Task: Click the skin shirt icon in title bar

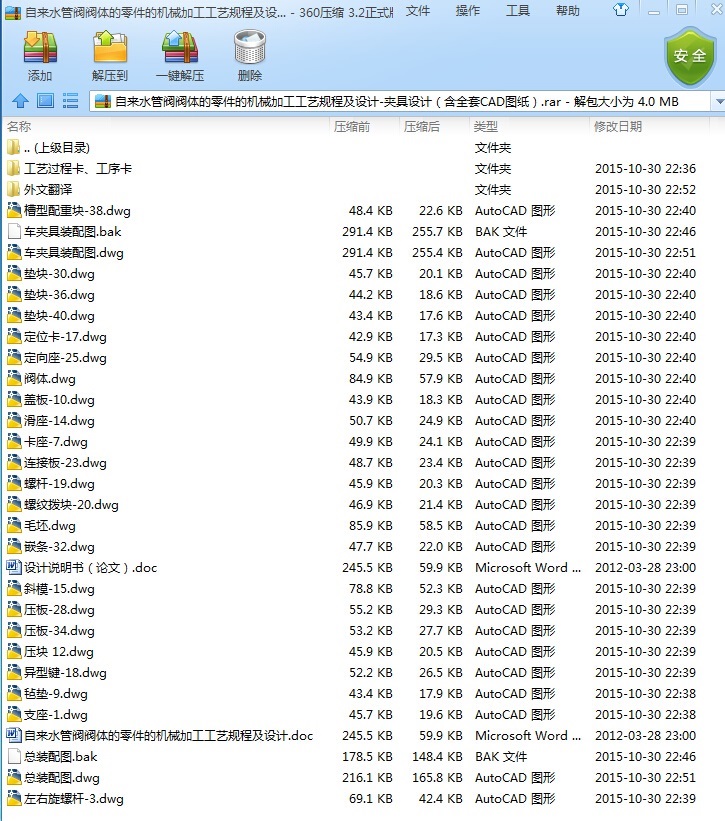Action: point(621,9)
